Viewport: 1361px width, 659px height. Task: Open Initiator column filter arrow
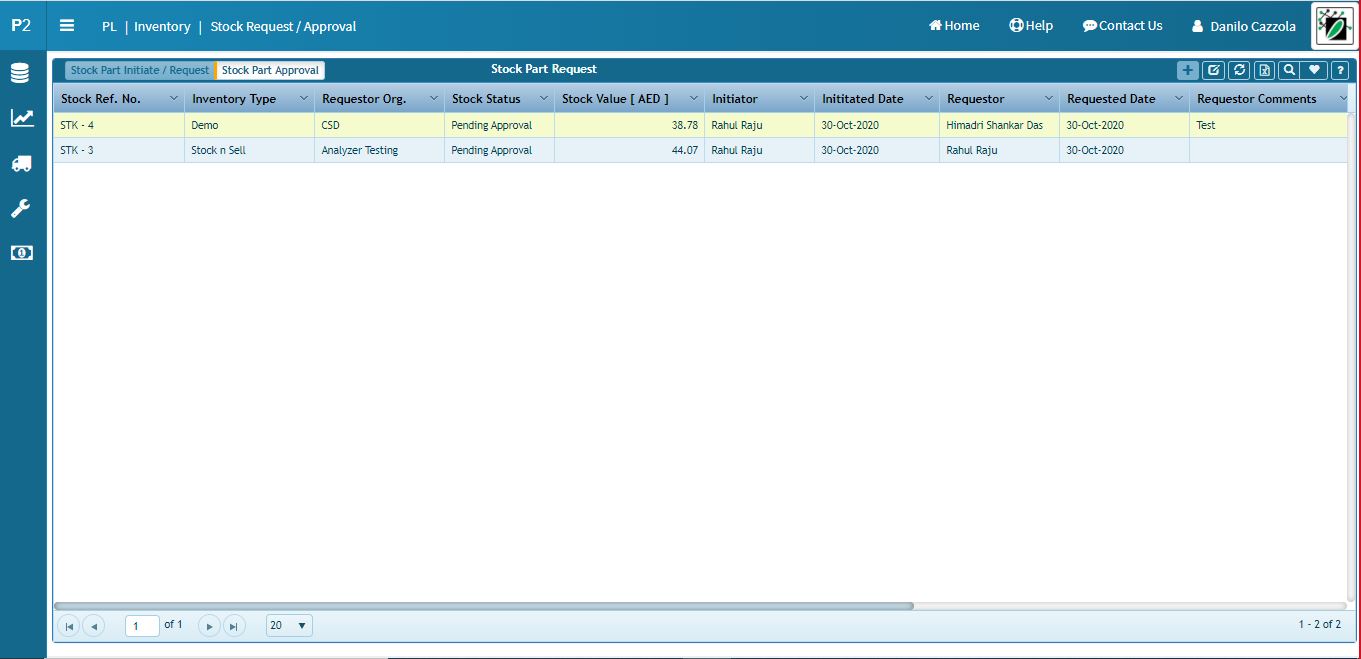point(804,98)
